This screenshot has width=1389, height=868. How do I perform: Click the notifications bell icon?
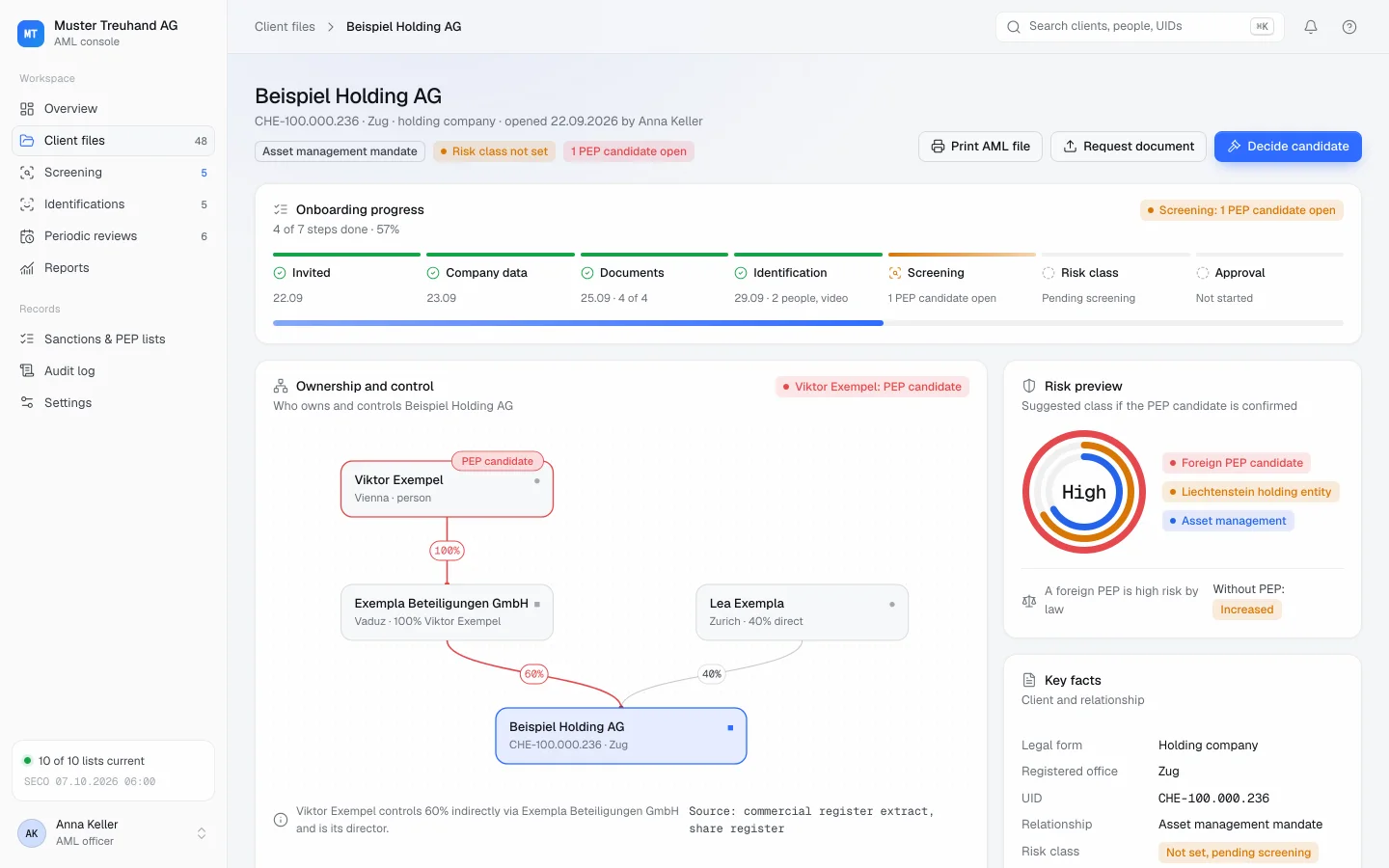click(1311, 27)
